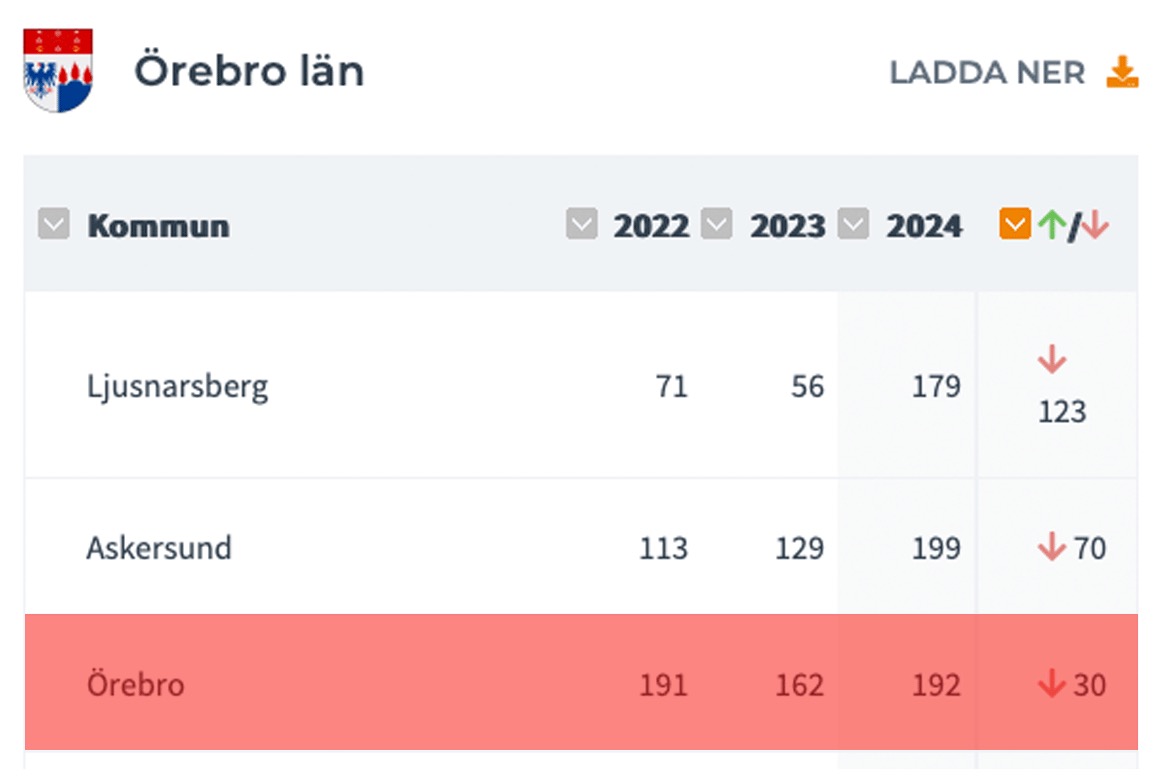Click the green up arrow in header
Viewport: 1170px width, 780px height.
click(1050, 226)
